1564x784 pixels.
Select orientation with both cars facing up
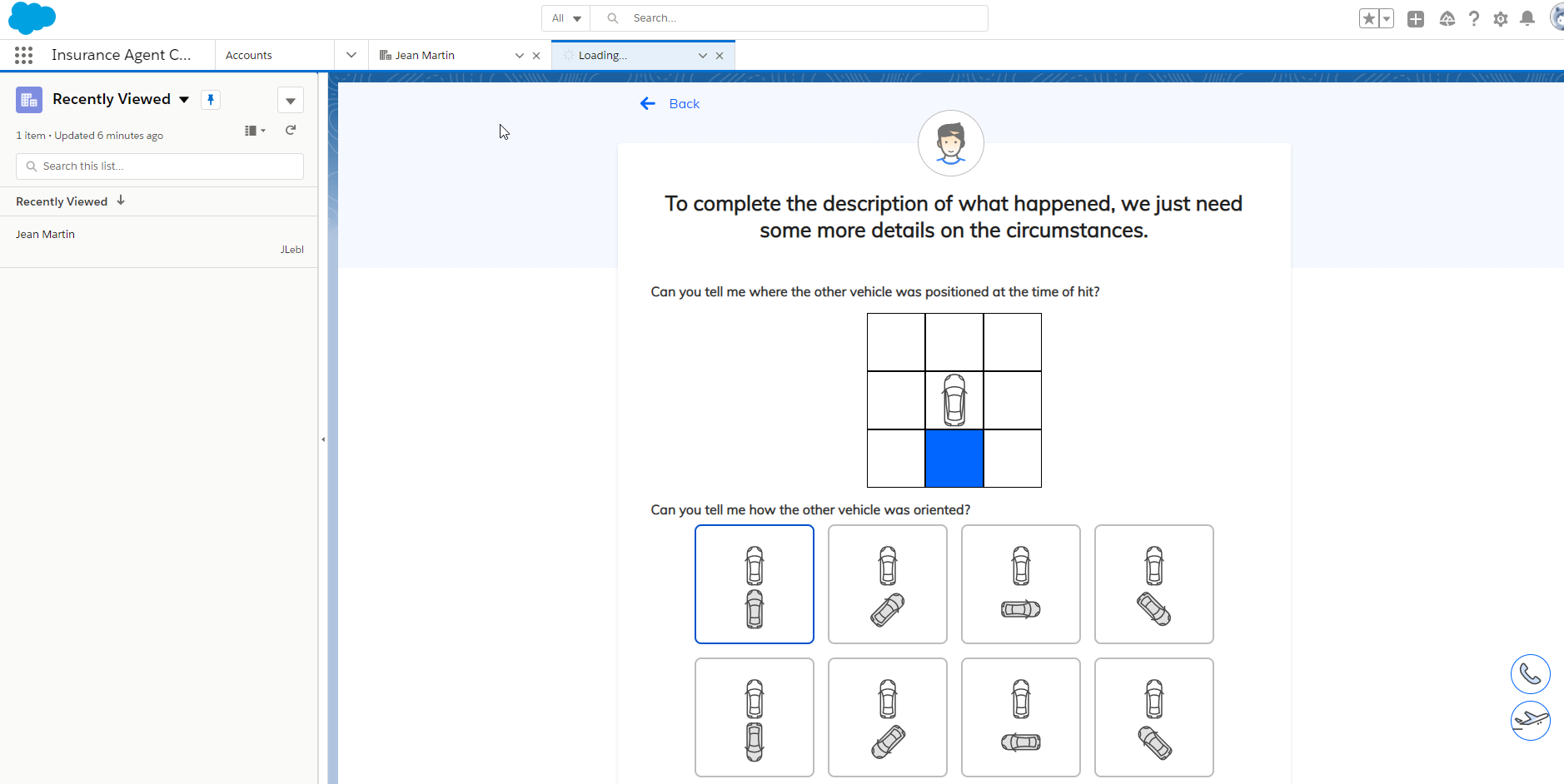pos(754,584)
